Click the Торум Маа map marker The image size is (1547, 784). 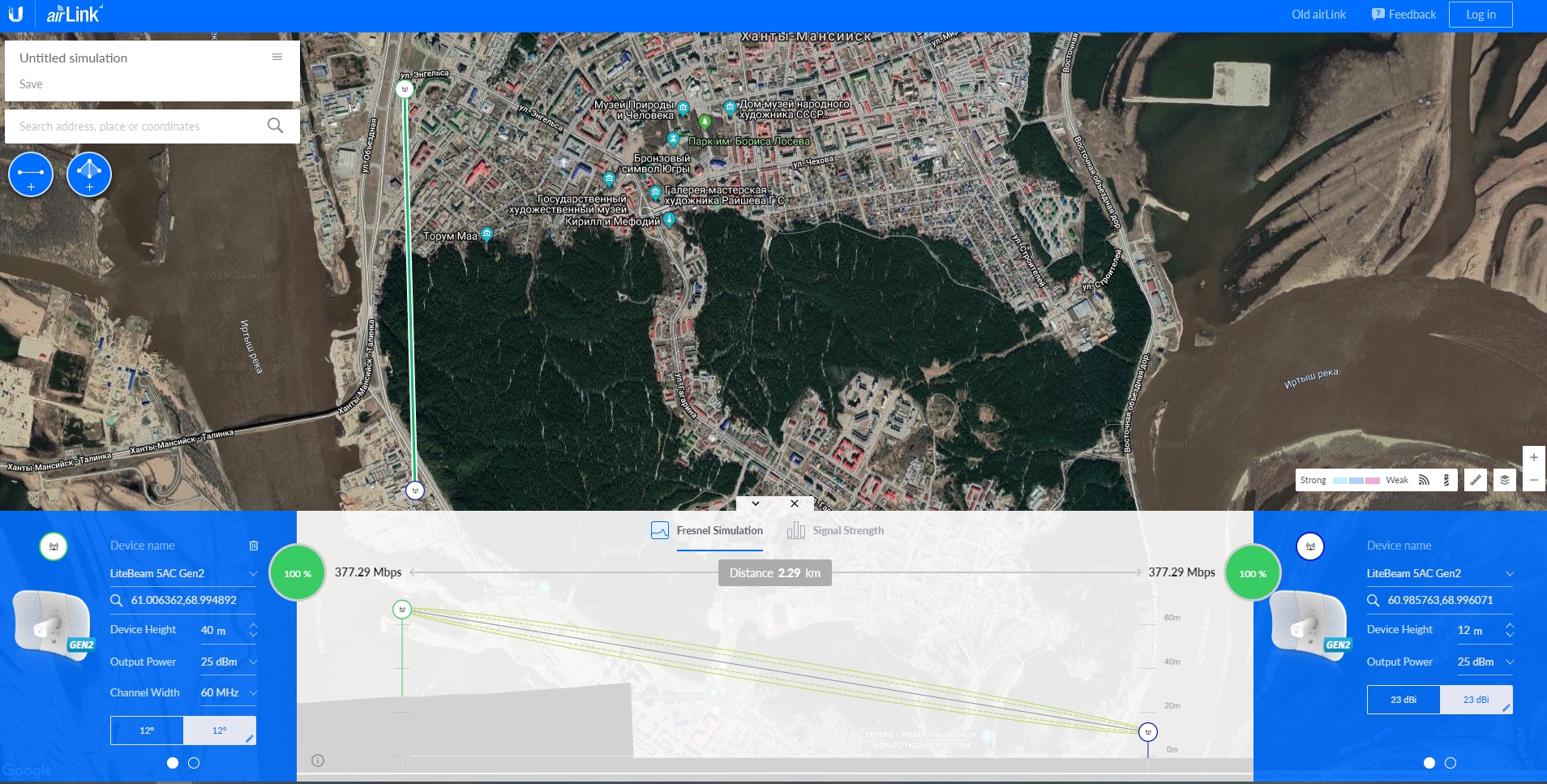[486, 234]
